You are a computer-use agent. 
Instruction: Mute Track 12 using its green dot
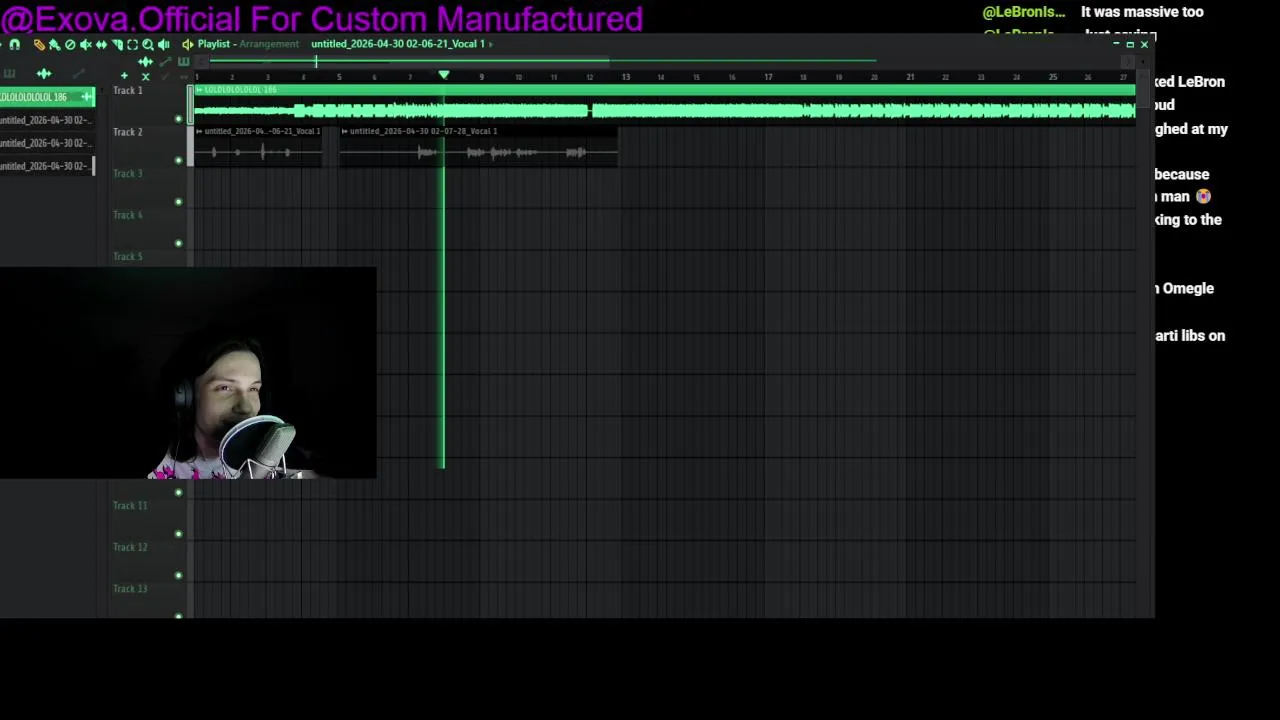(x=179, y=575)
